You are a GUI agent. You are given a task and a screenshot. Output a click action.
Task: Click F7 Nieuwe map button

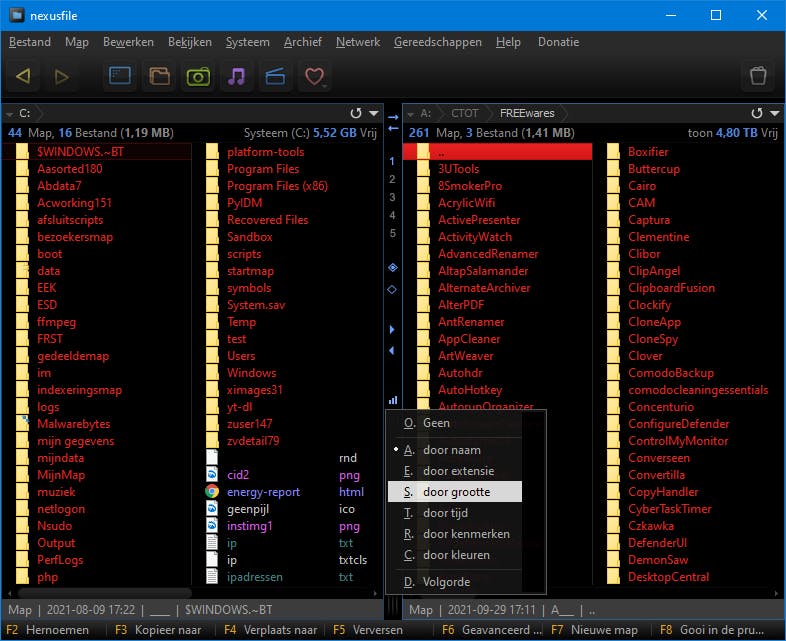click(x=595, y=630)
